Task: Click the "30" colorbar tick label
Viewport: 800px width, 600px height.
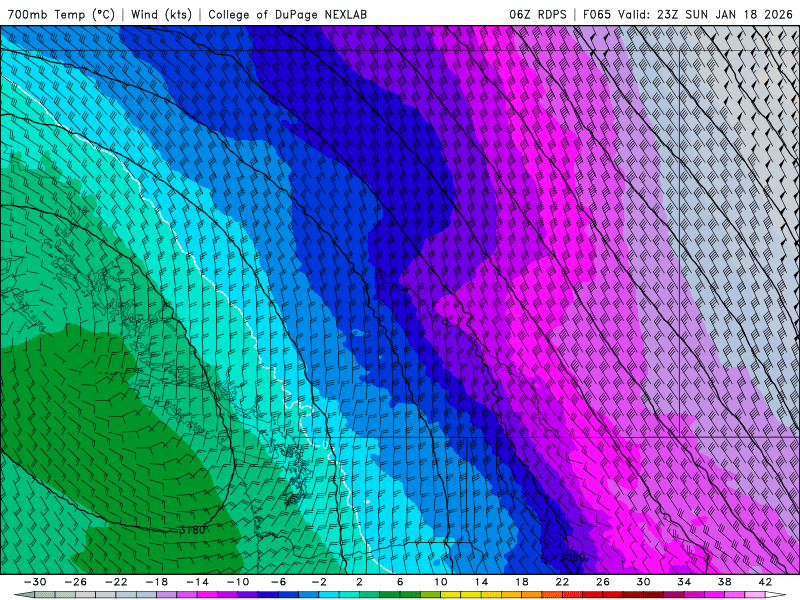Action: [643, 582]
